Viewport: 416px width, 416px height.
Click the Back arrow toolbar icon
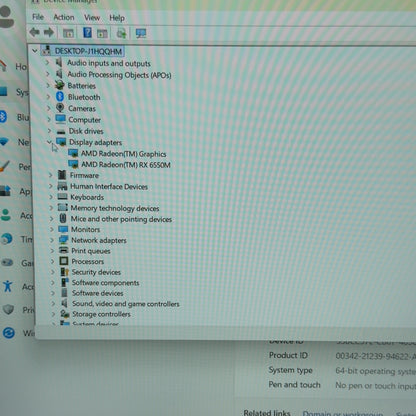[x=34, y=32]
